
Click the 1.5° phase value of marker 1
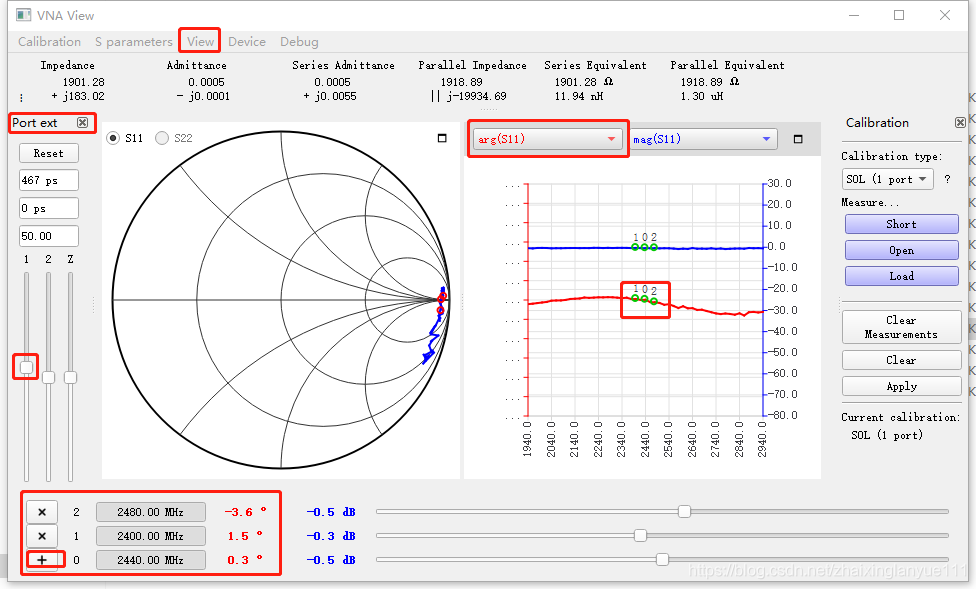(245, 536)
